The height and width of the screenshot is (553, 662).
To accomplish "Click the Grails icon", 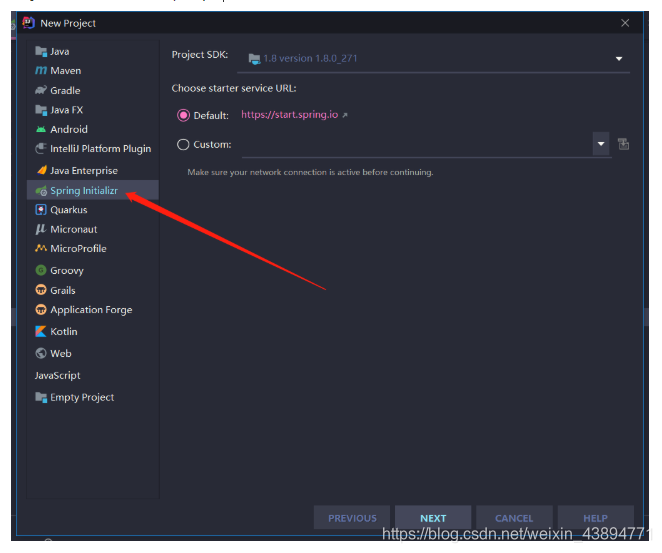I will [x=41, y=290].
